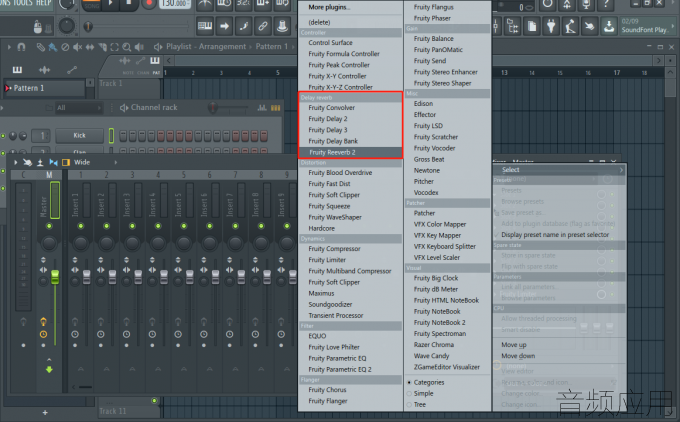Select the paint brush tool in the playlist
This screenshot has width=680, height=422.
pos(52,47)
